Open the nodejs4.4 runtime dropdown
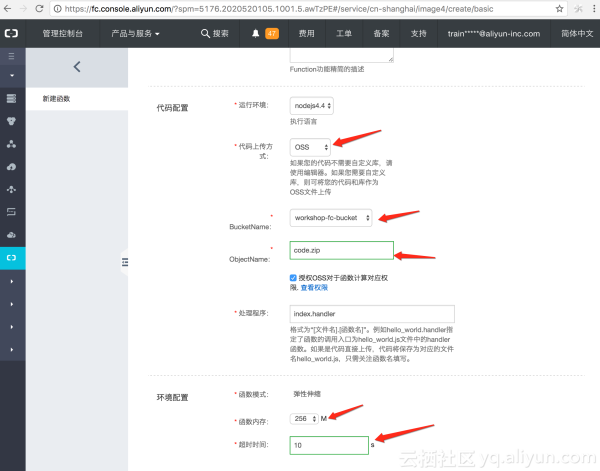Image resolution: width=600 pixels, height=471 pixels. (x=312, y=105)
